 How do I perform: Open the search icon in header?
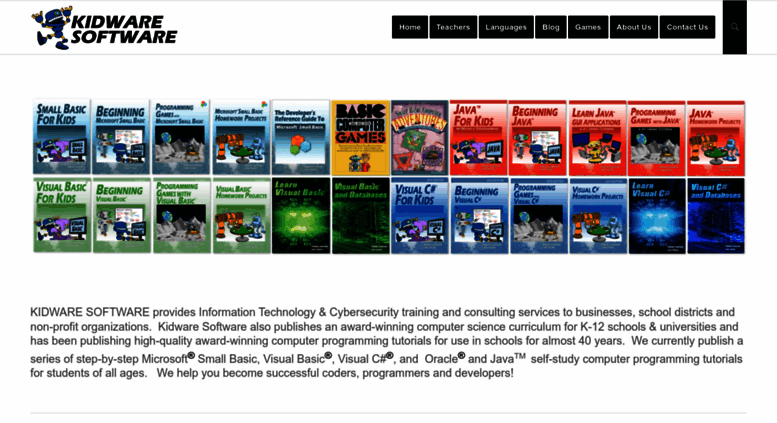(734, 27)
